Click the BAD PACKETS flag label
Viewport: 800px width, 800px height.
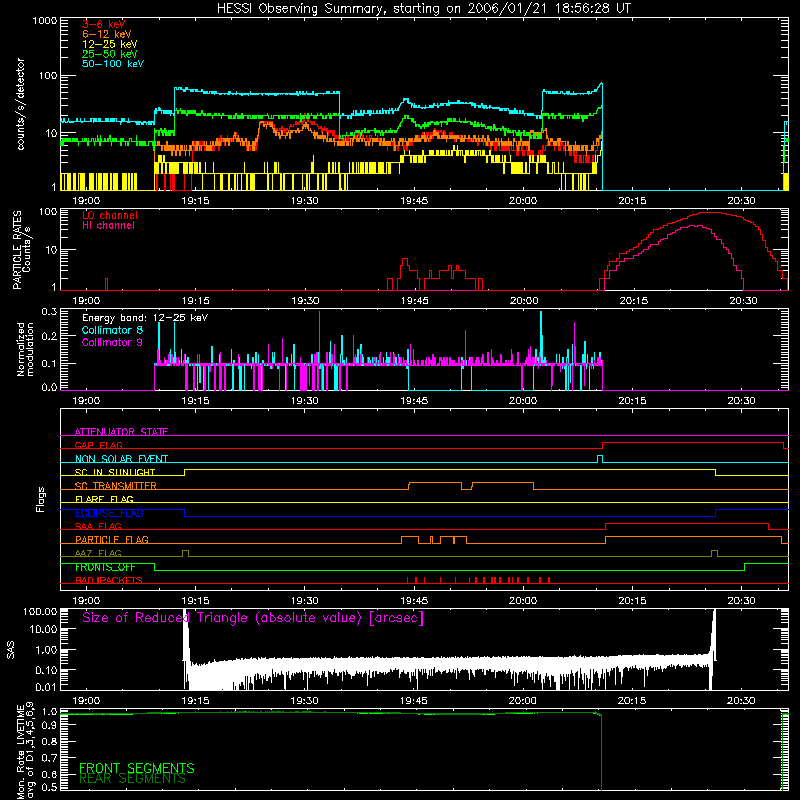(x=109, y=580)
